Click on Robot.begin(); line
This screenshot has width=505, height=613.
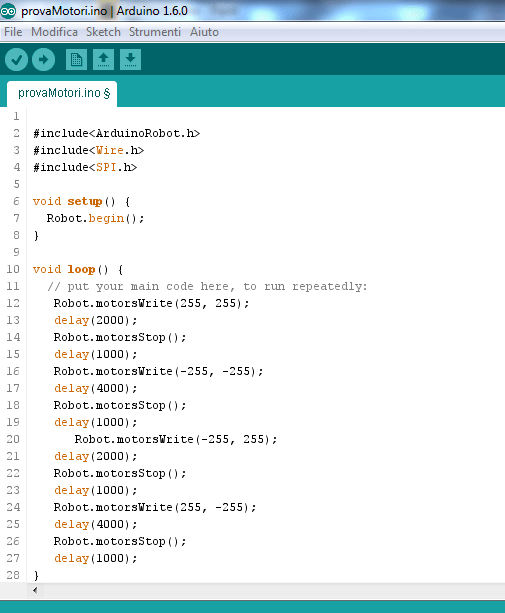(95, 218)
